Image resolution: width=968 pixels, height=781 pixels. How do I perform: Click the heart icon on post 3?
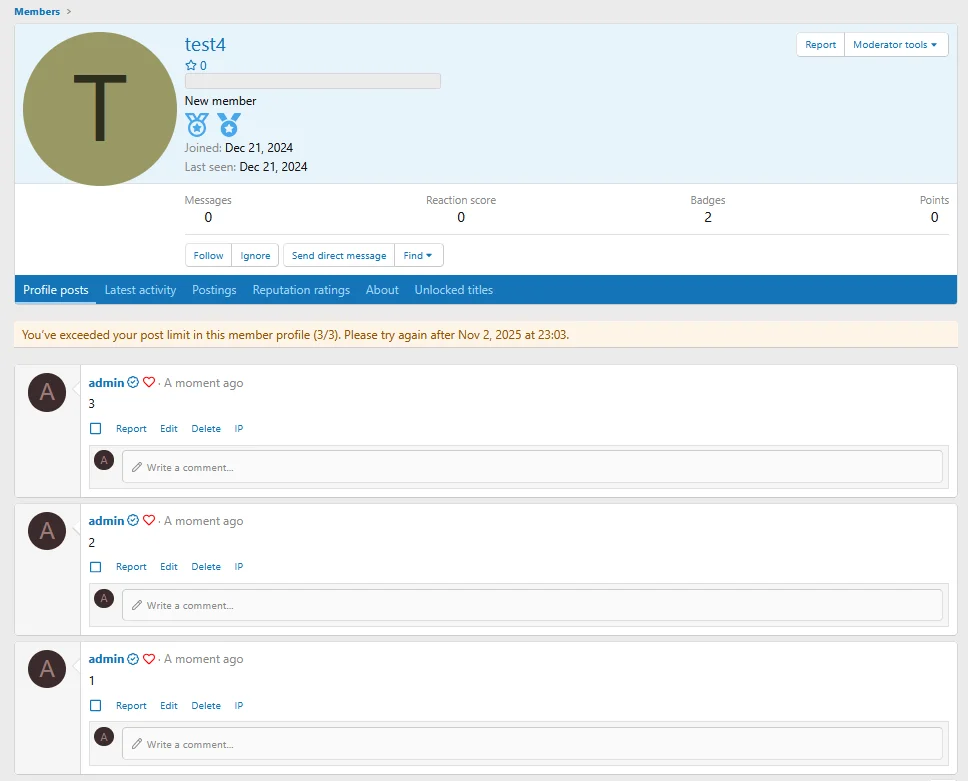[149, 383]
